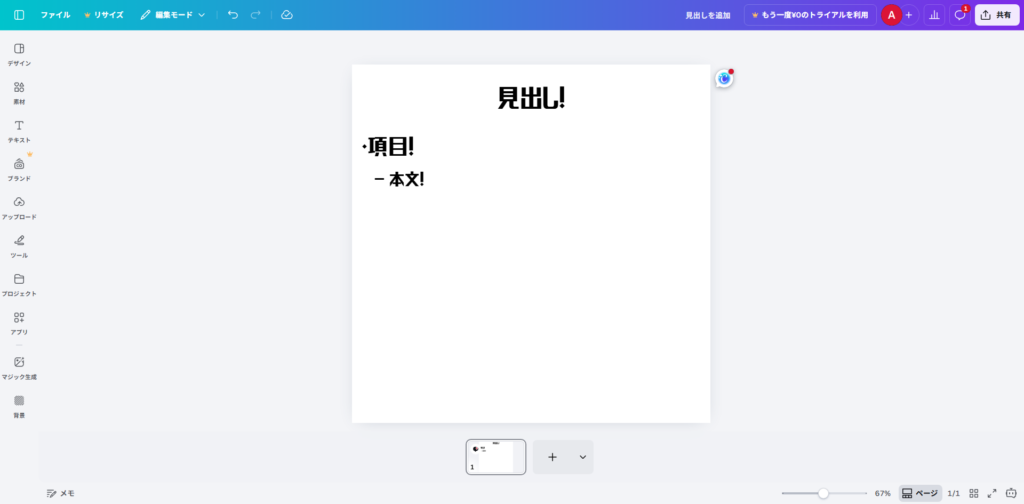
Task: Open comments with notification badge
Action: pos(960,15)
